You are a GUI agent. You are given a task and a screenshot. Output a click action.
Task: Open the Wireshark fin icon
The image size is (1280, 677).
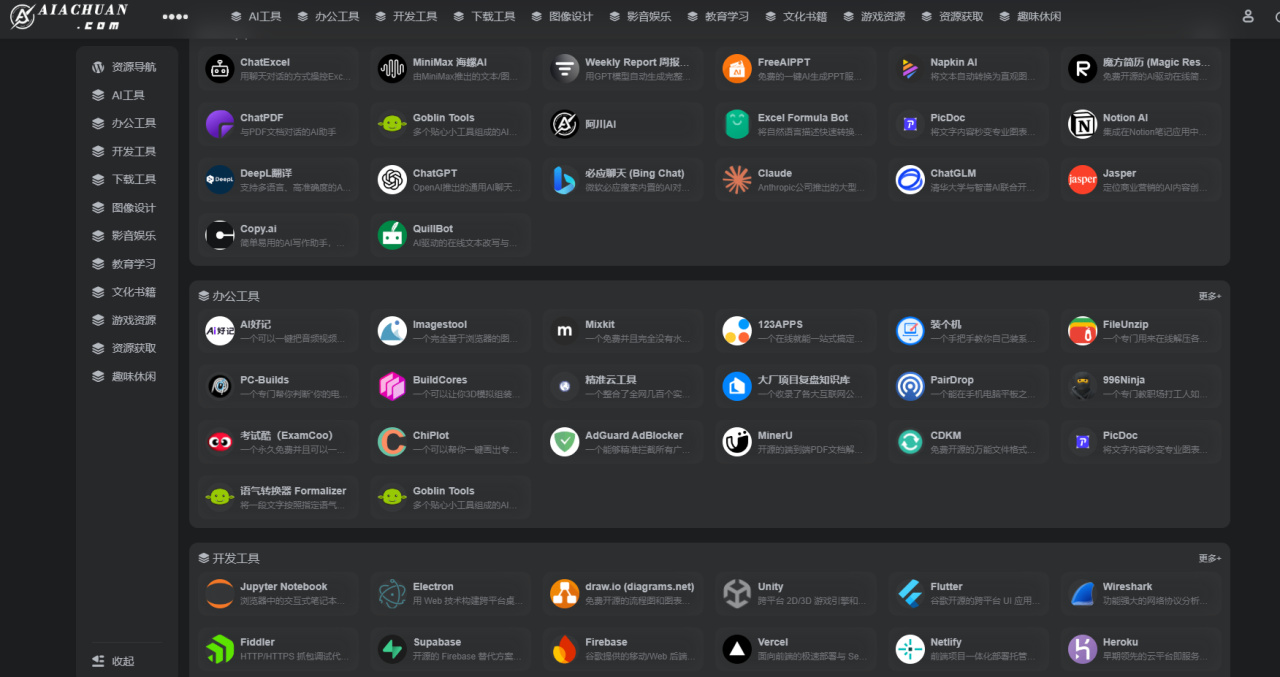[1082, 593]
